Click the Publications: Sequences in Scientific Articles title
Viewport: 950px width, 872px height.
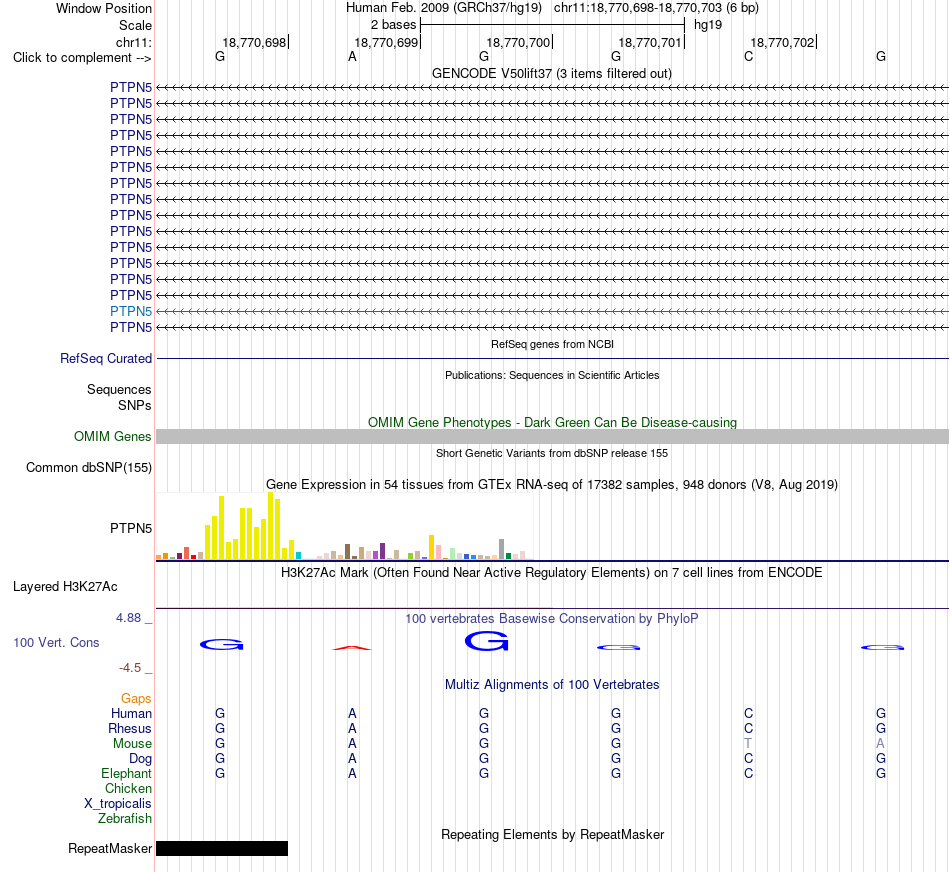click(552, 375)
